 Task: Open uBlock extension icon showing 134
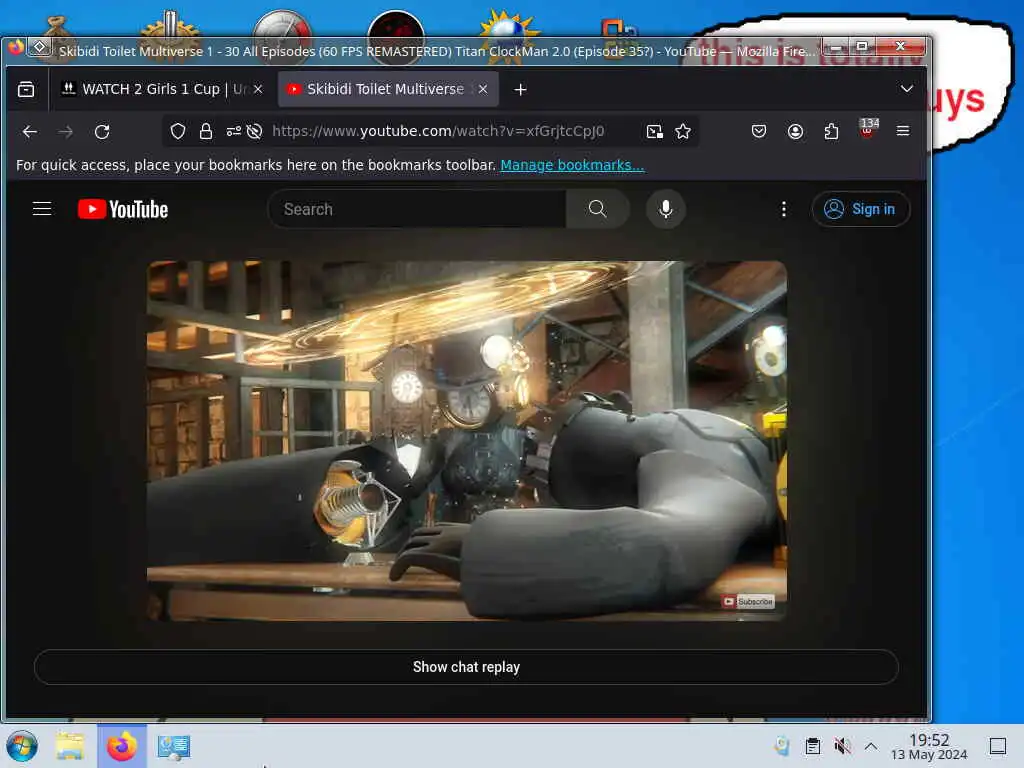tap(867, 129)
